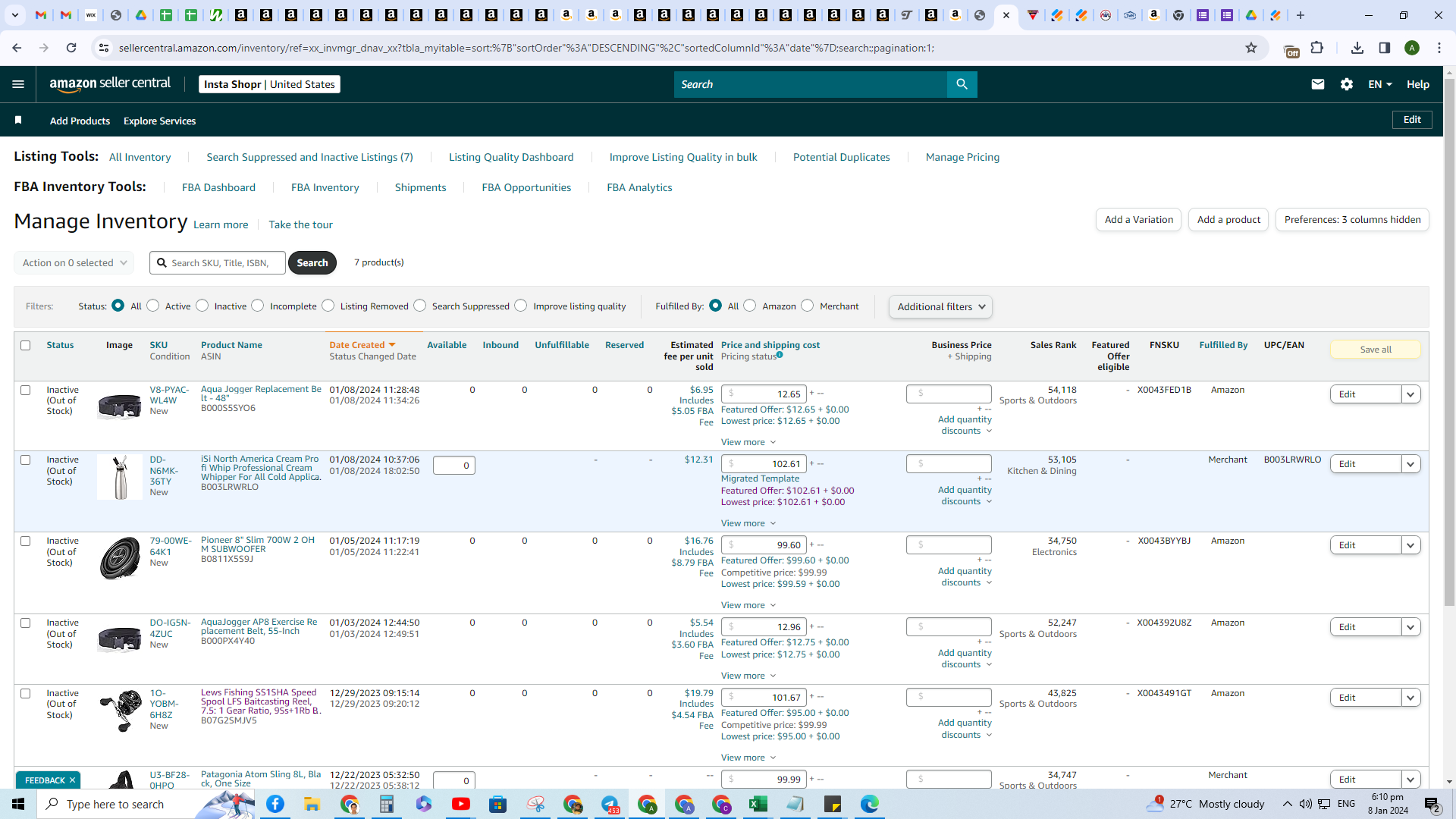Open Edit dropdown arrow for V8-PYAC-WL4W row
1456x819 pixels.
(x=1411, y=394)
